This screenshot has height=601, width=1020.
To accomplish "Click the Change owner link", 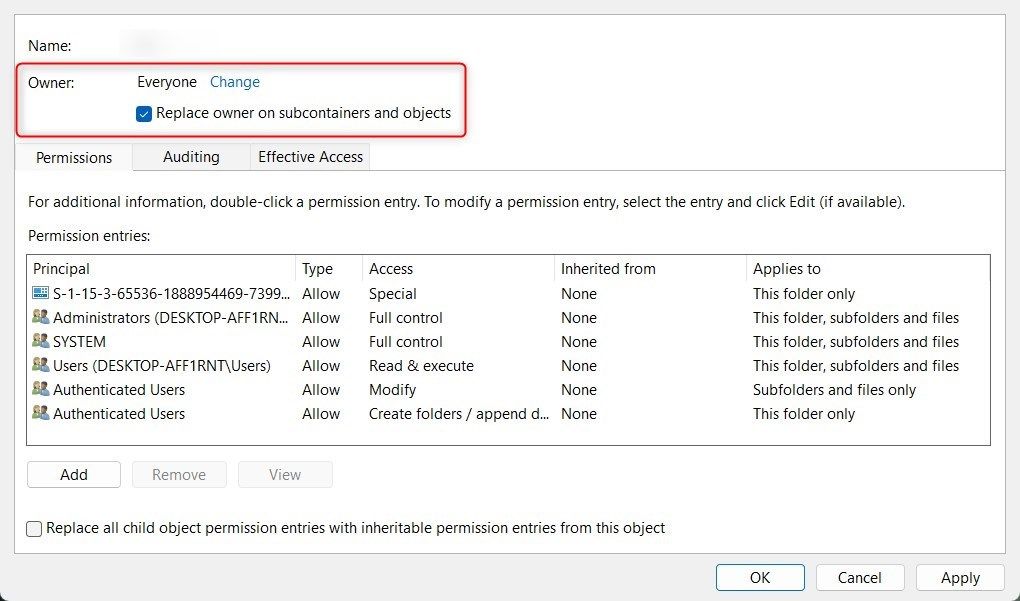I will [x=235, y=82].
